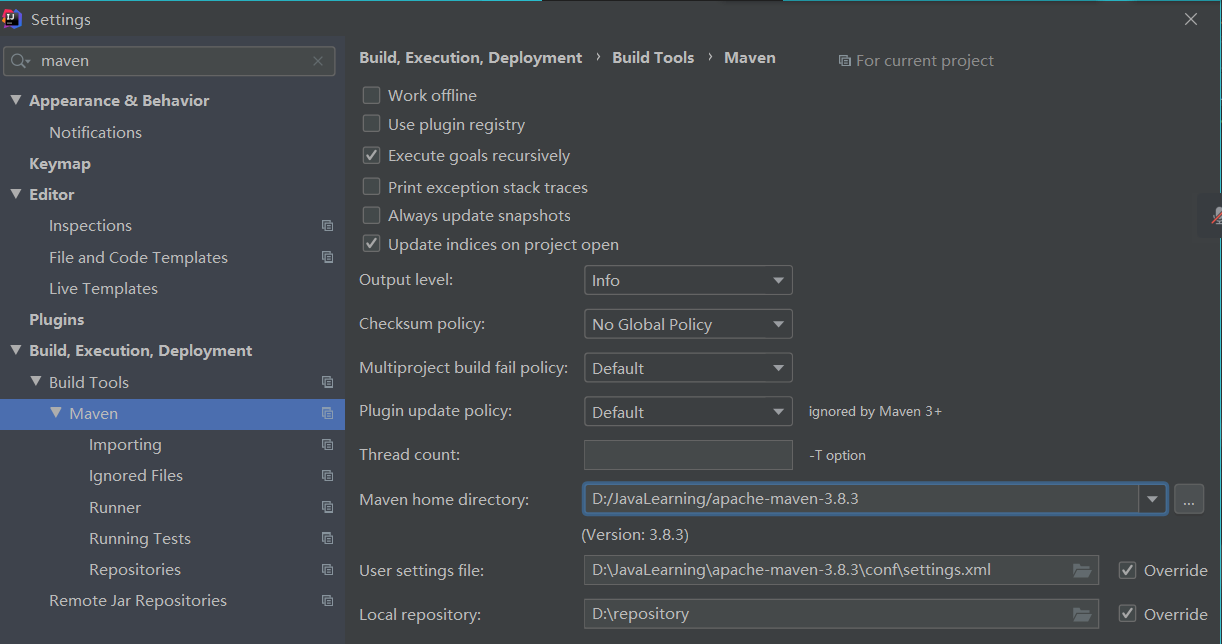The height and width of the screenshot is (644, 1222).
Task: Collapse the Appearance & Behavior section
Action: pyautogui.click(x=16, y=100)
